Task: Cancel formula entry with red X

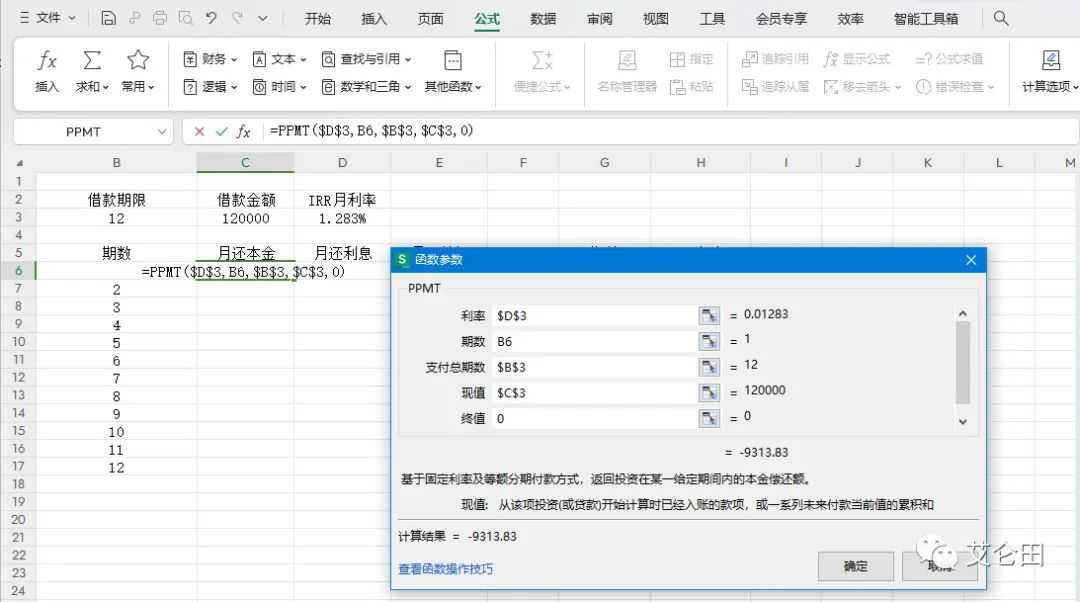Action: pos(200,131)
